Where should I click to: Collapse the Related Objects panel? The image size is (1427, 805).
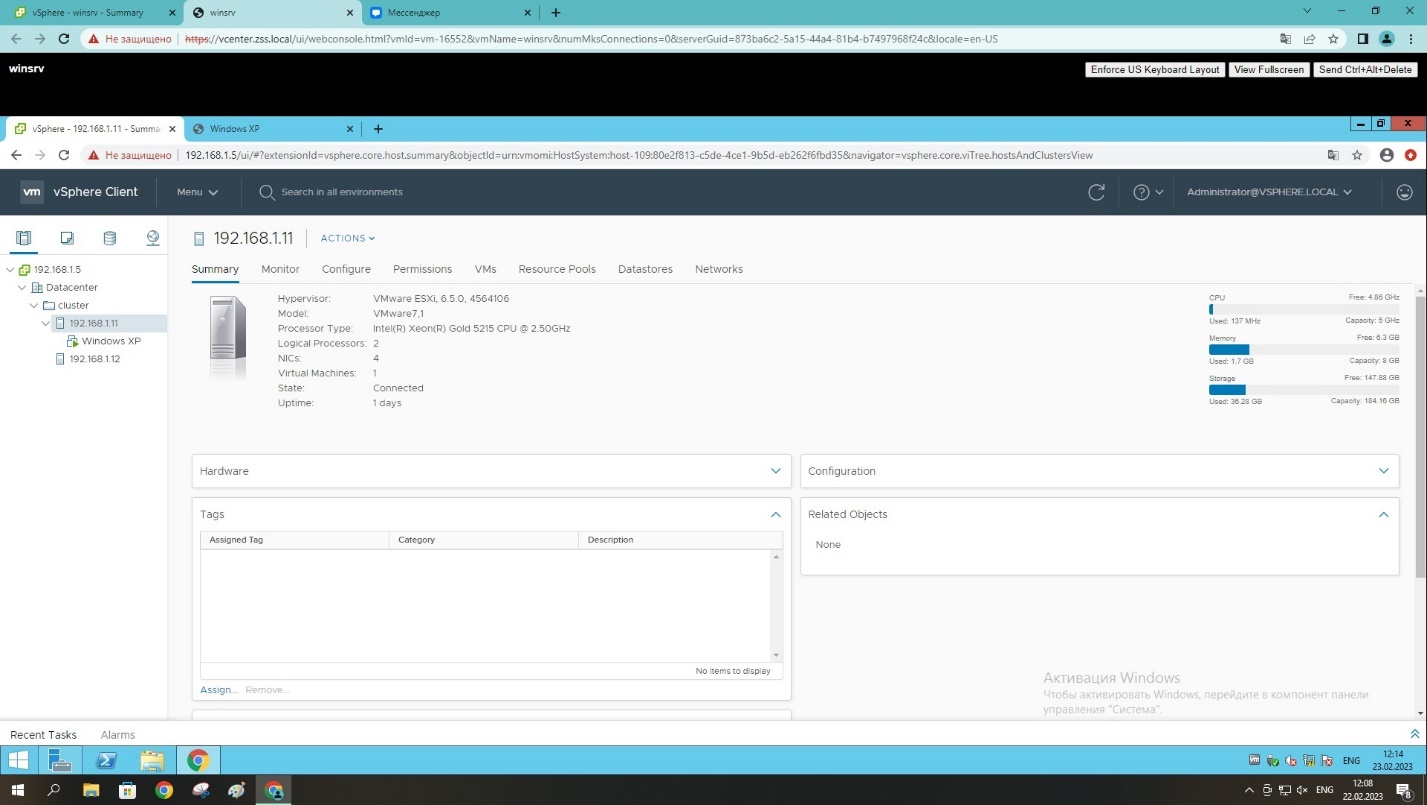point(1384,514)
